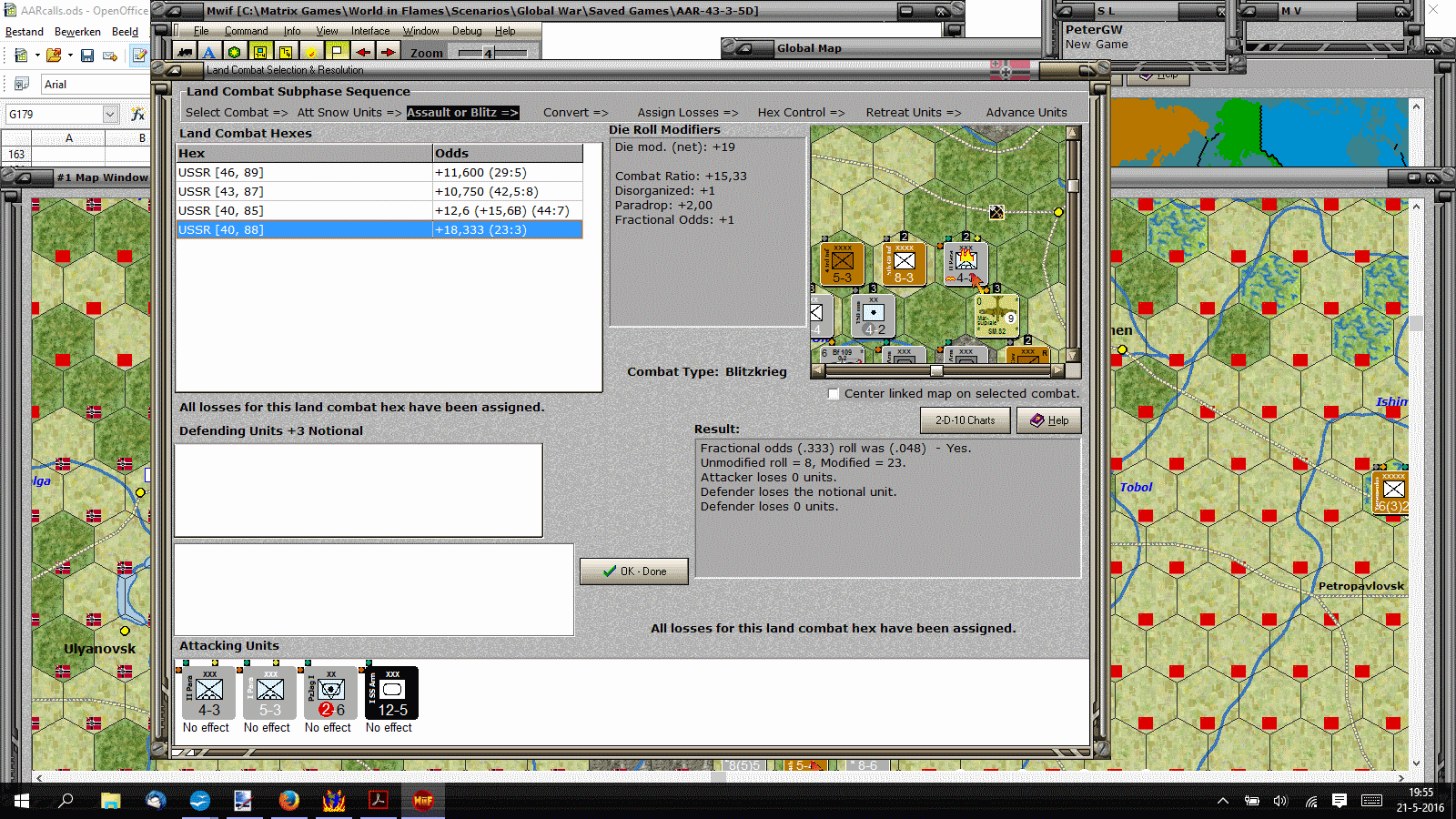Open the Info menu
Screen dimensions: 1456x819
click(x=292, y=31)
